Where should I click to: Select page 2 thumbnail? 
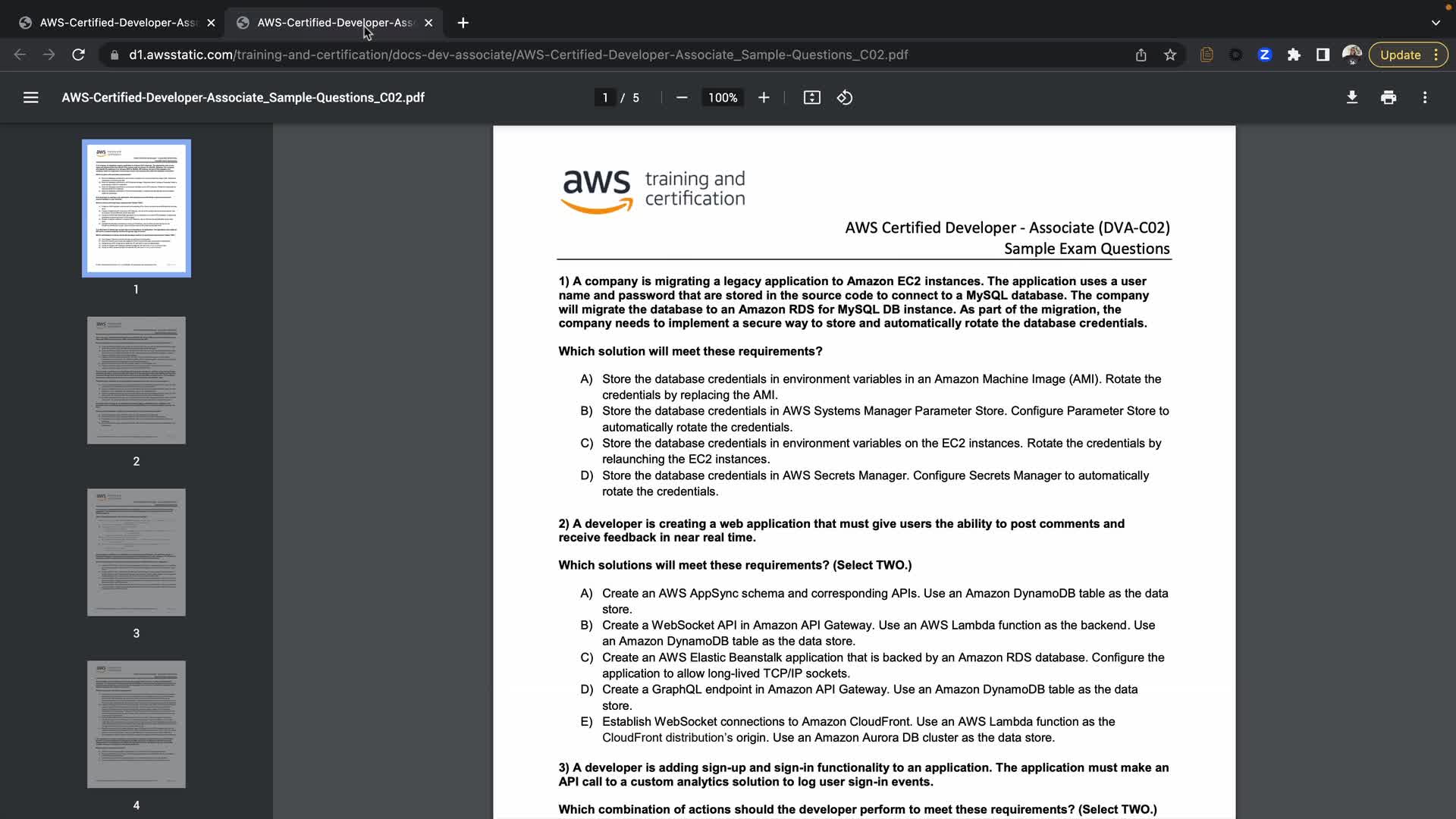(x=136, y=380)
